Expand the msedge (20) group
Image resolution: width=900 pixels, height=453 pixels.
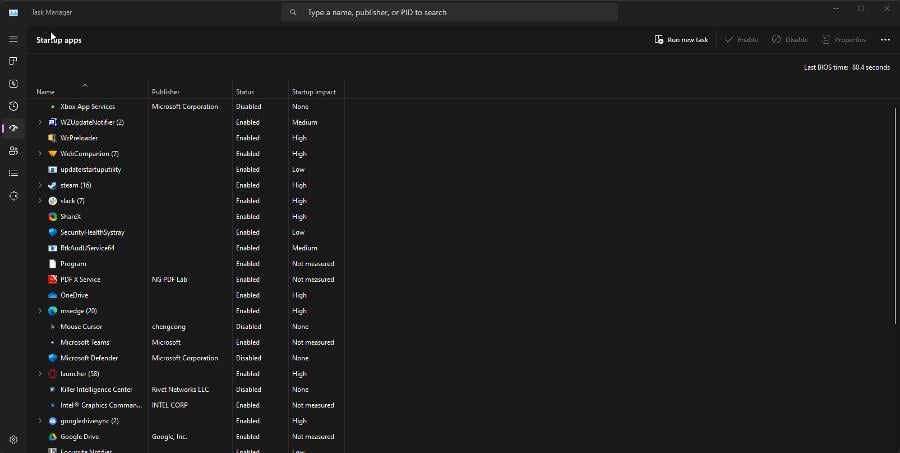[40, 311]
